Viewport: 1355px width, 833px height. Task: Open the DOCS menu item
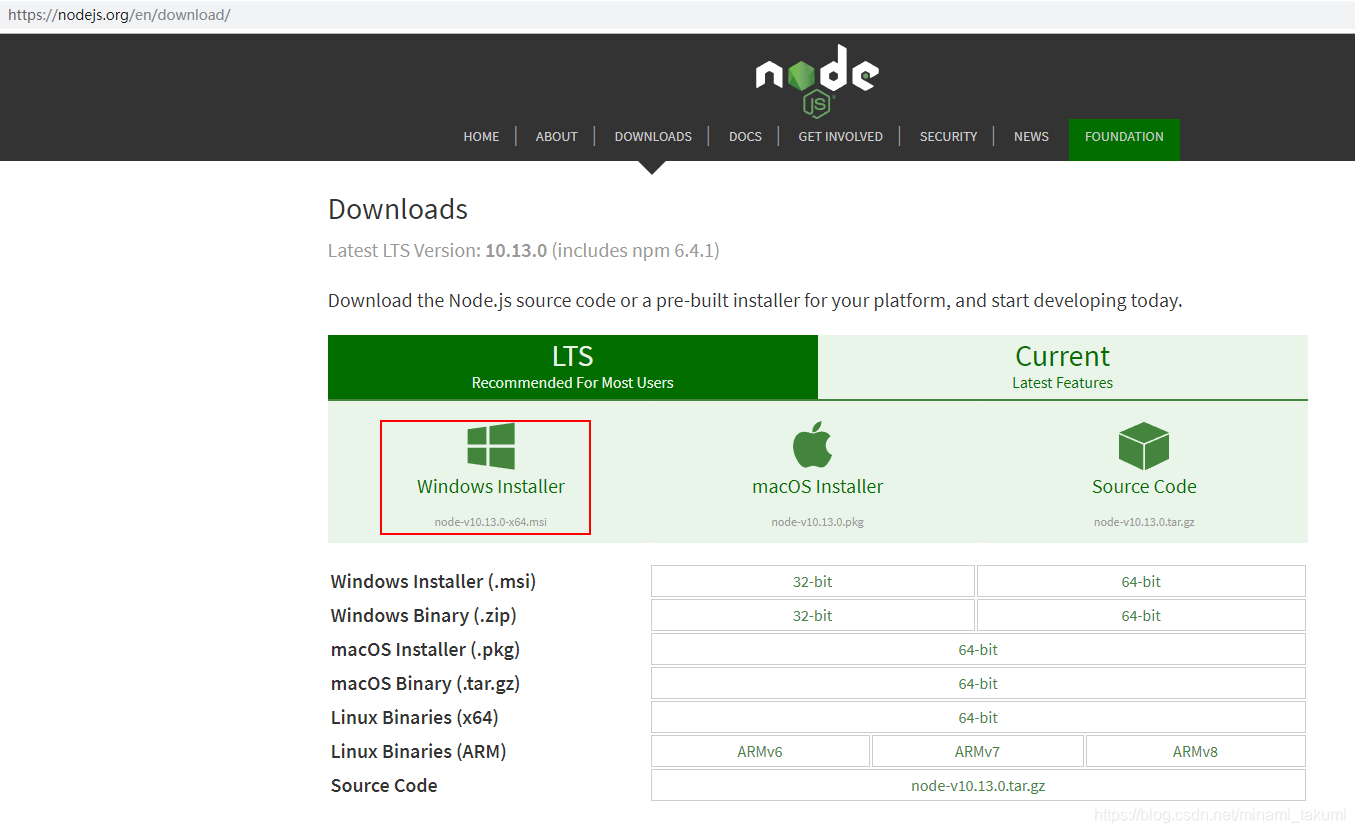coord(745,137)
